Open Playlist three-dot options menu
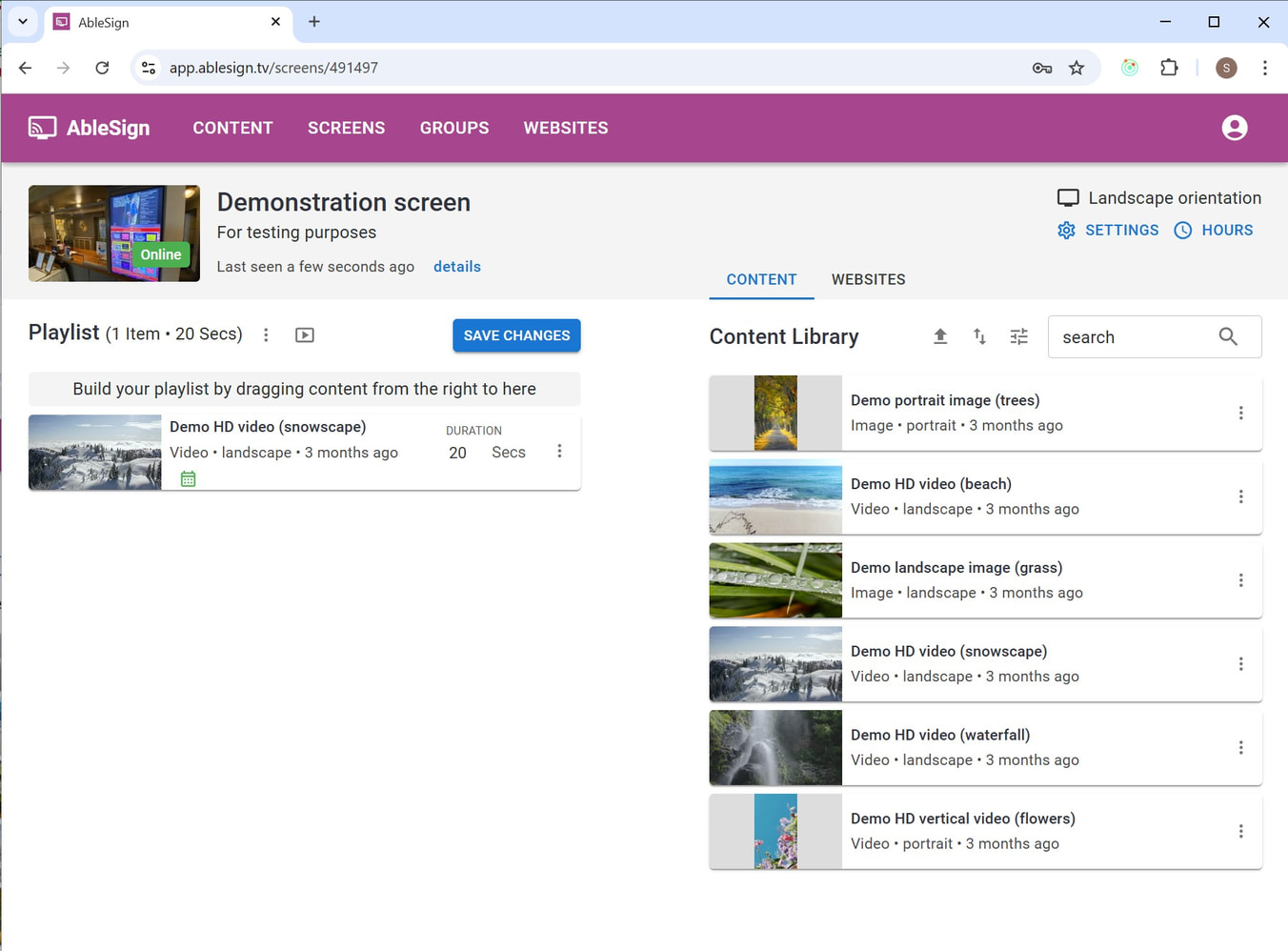This screenshot has width=1288, height=951. pos(267,335)
